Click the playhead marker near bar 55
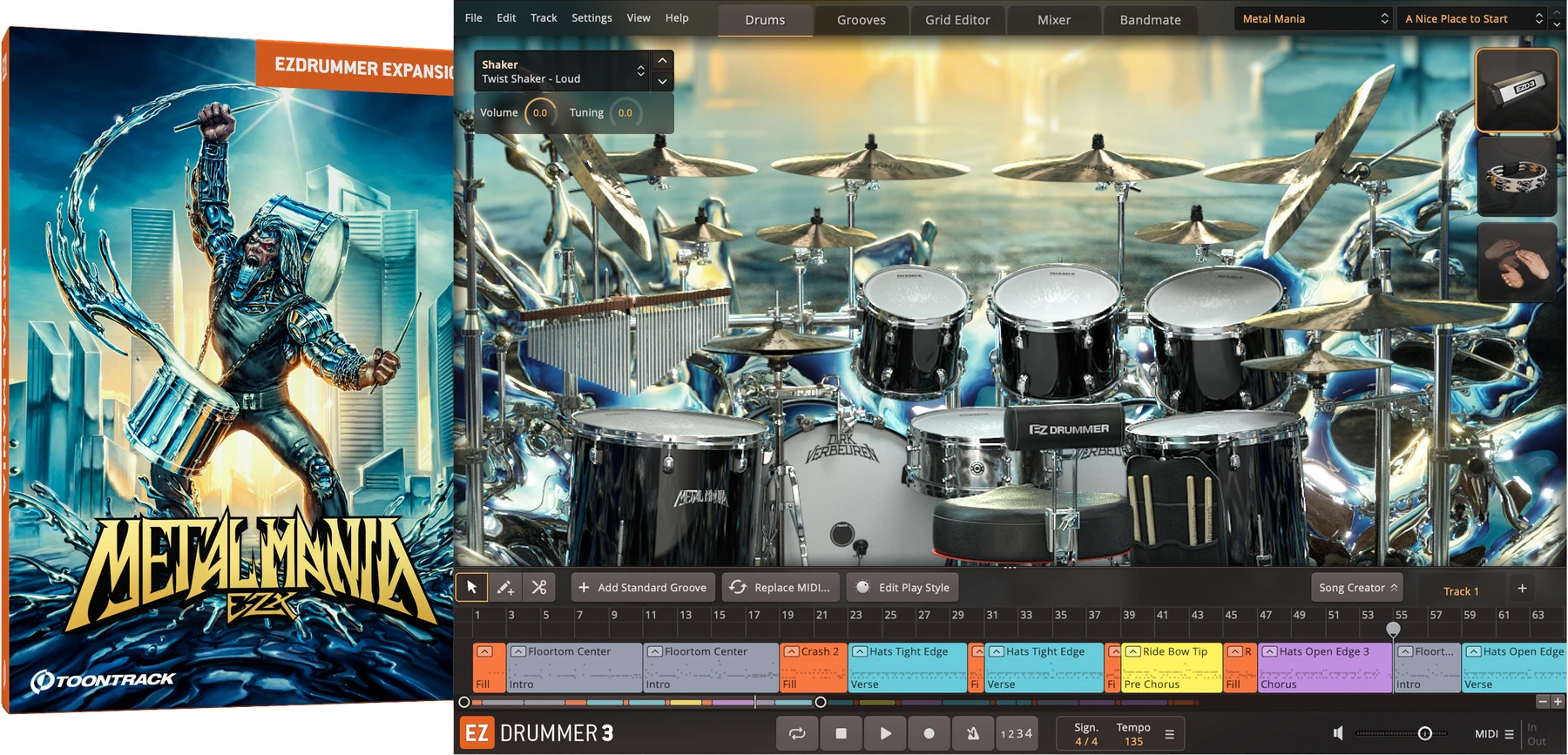 tap(1393, 628)
